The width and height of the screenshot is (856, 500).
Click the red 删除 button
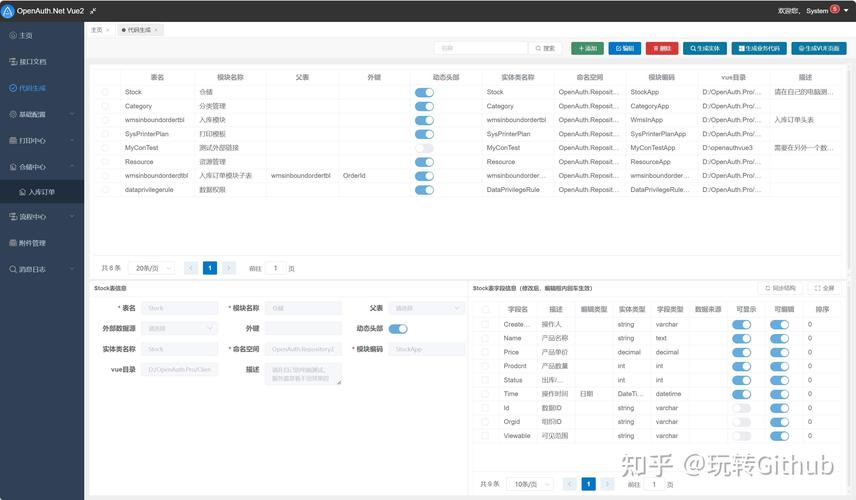pos(662,49)
